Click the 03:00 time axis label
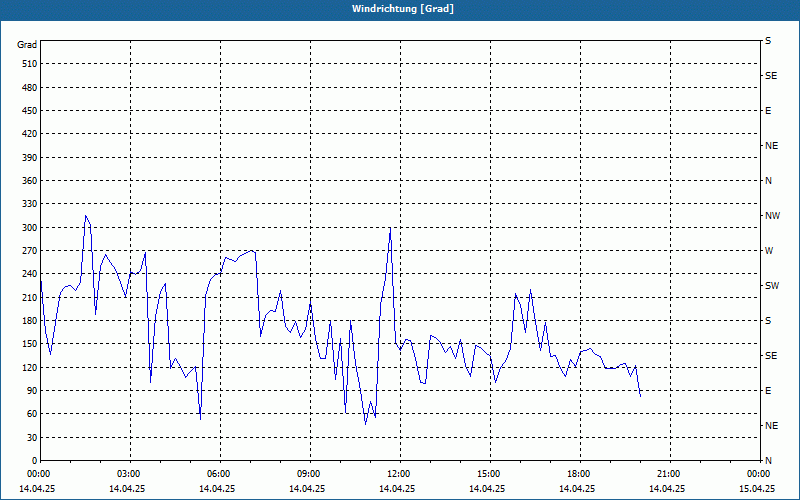This screenshot has height=500, width=800. click(131, 473)
